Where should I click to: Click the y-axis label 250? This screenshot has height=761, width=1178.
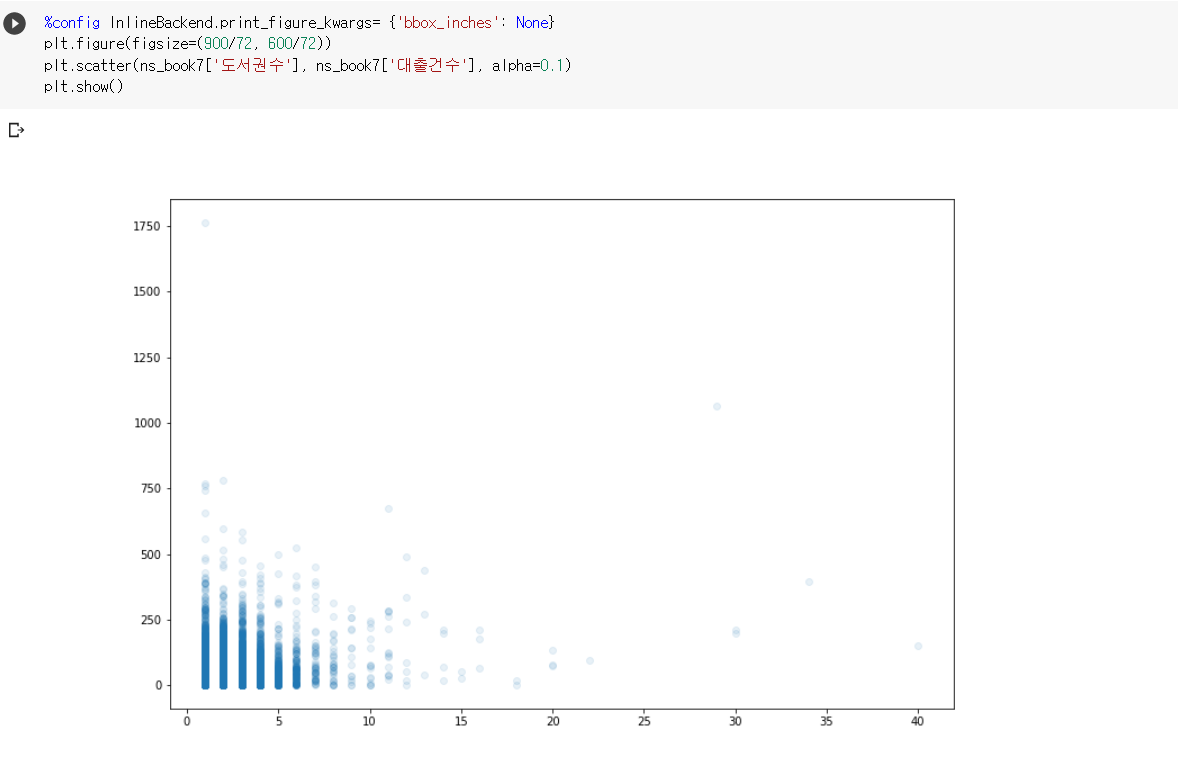150,620
